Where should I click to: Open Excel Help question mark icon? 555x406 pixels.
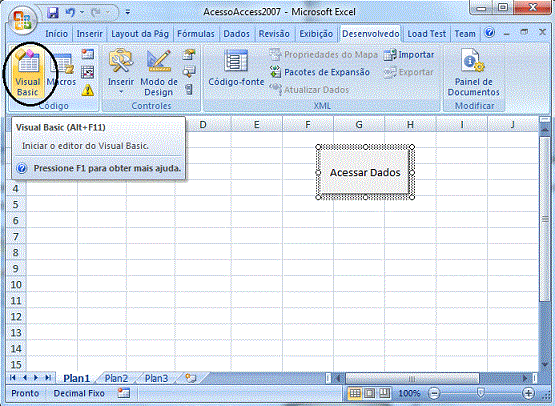pos(490,33)
